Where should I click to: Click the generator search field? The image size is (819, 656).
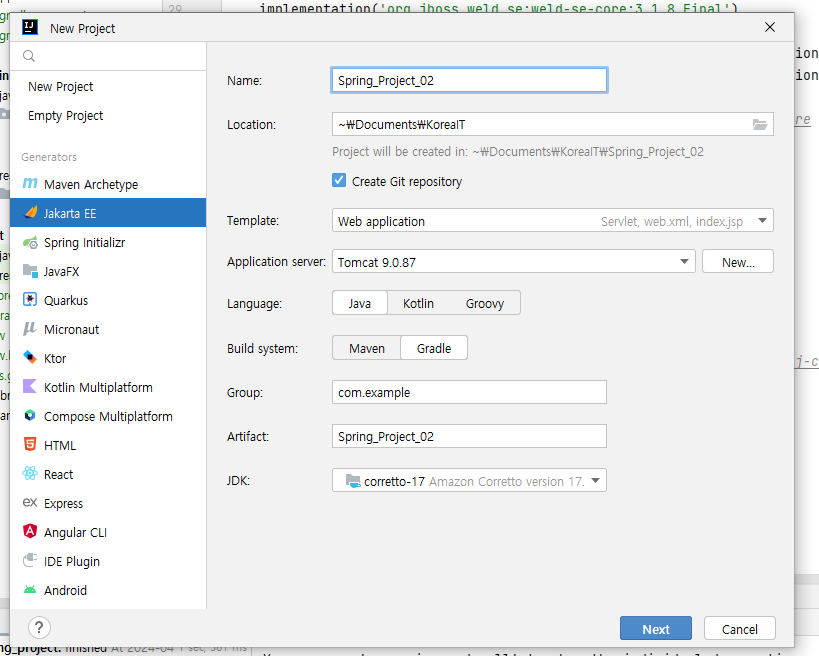coord(108,56)
